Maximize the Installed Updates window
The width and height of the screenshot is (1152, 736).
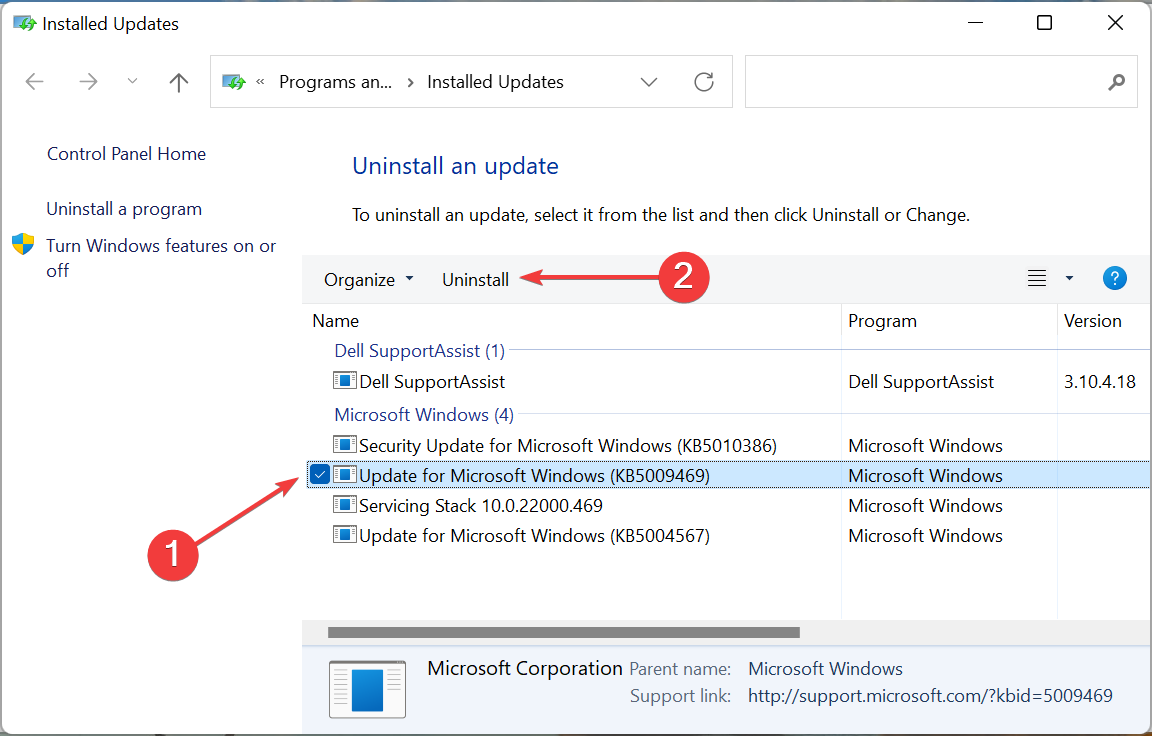1044,23
